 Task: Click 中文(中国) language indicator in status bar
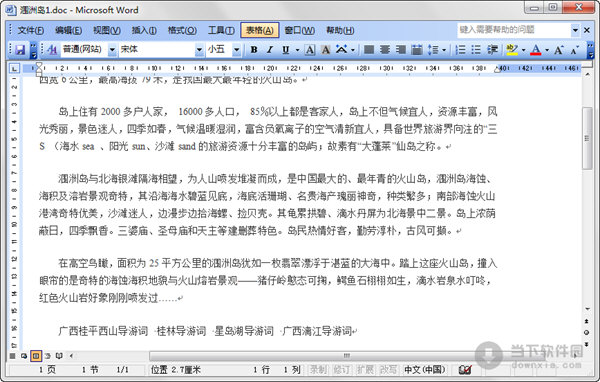425,370
